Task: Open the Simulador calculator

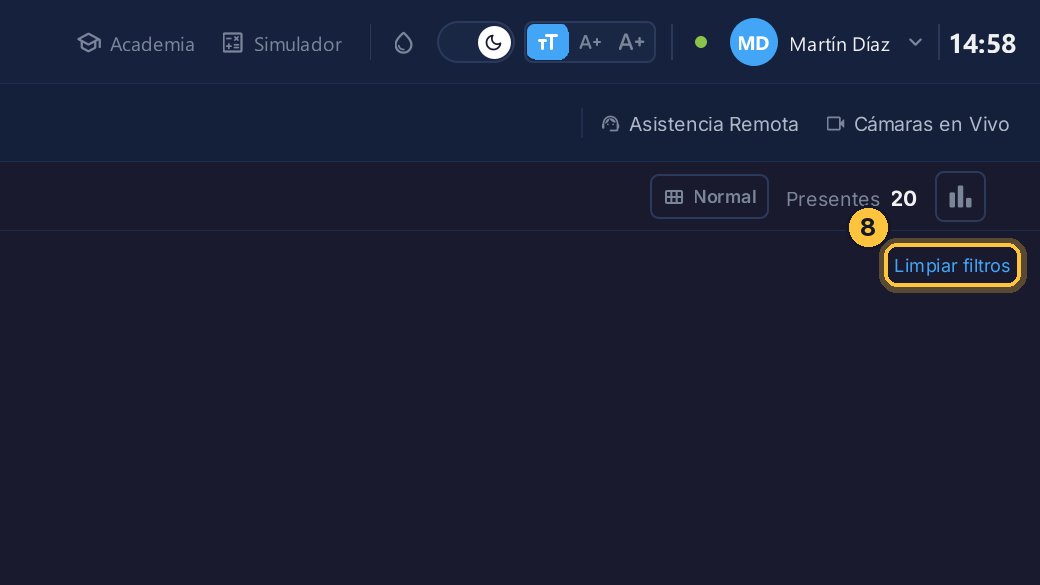Action: pos(282,44)
